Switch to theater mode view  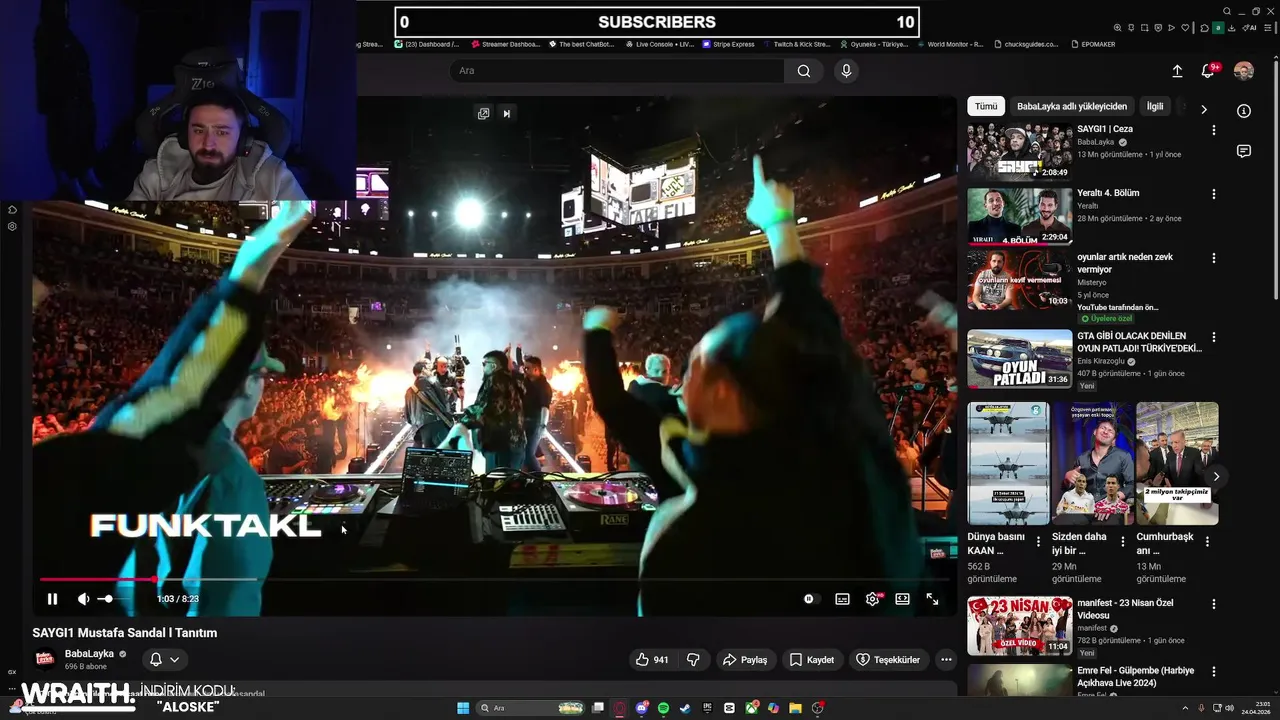[902, 599]
